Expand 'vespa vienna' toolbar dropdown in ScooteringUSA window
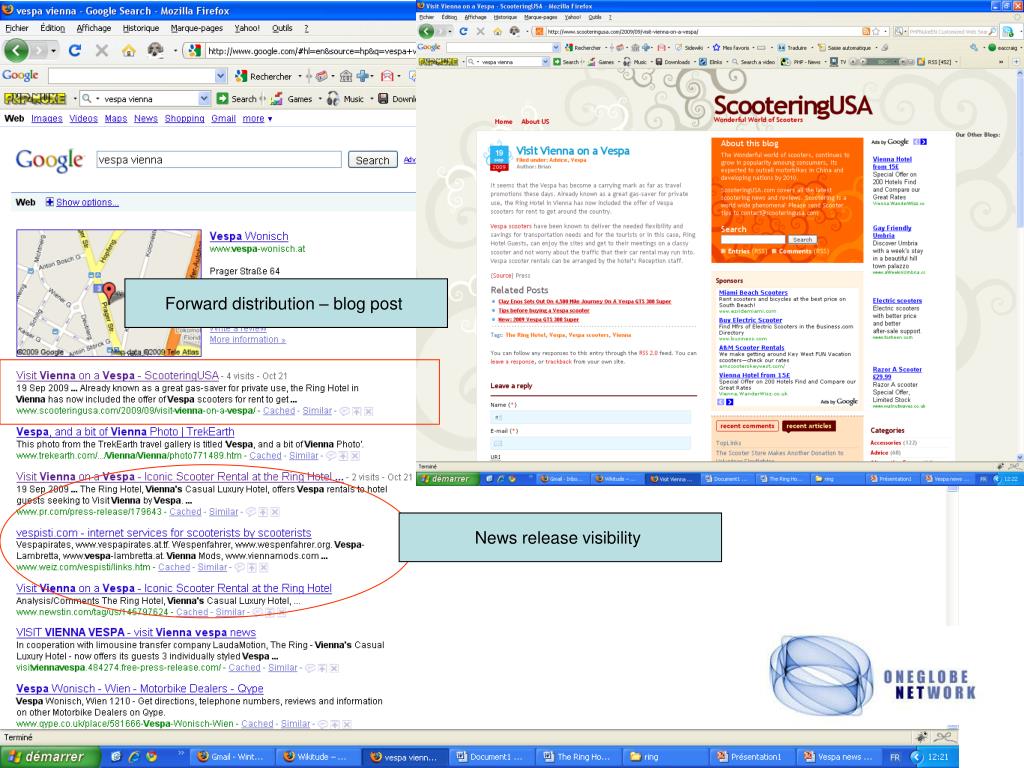Image resolution: width=1024 pixels, height=768 pixels. (545, 62)
